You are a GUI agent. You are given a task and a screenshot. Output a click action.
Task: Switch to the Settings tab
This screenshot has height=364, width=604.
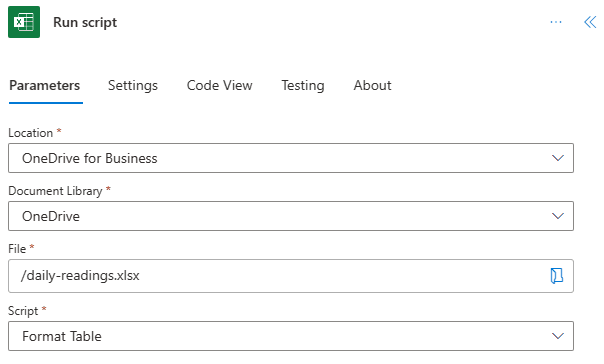point(133,86)
